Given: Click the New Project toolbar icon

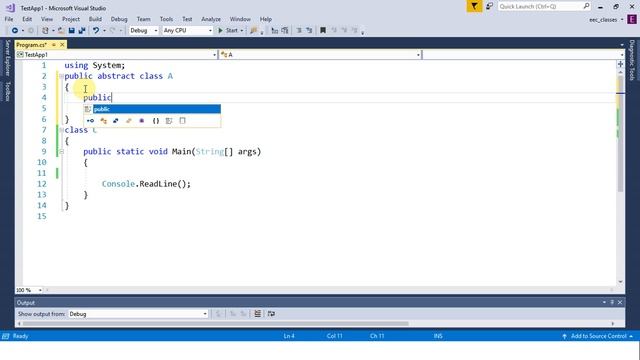Looking at the screenshot, I should coord(45,31).
